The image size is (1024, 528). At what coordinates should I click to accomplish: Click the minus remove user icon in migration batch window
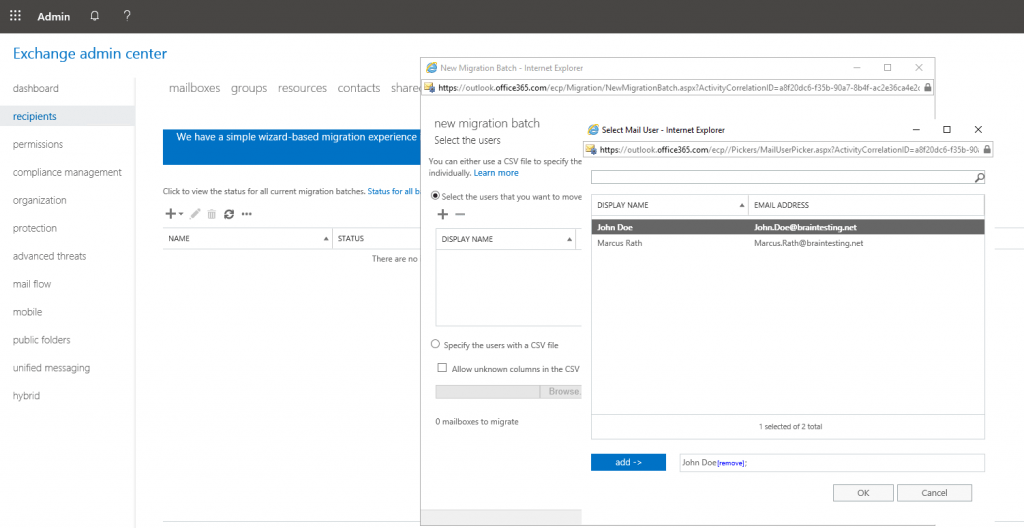click(460, 214)
